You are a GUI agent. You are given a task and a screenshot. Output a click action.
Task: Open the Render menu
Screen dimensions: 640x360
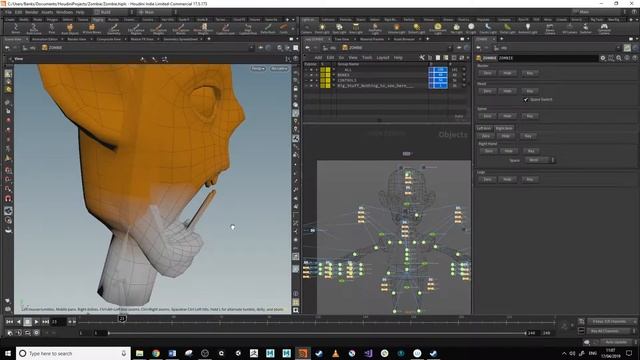[31, 12]
